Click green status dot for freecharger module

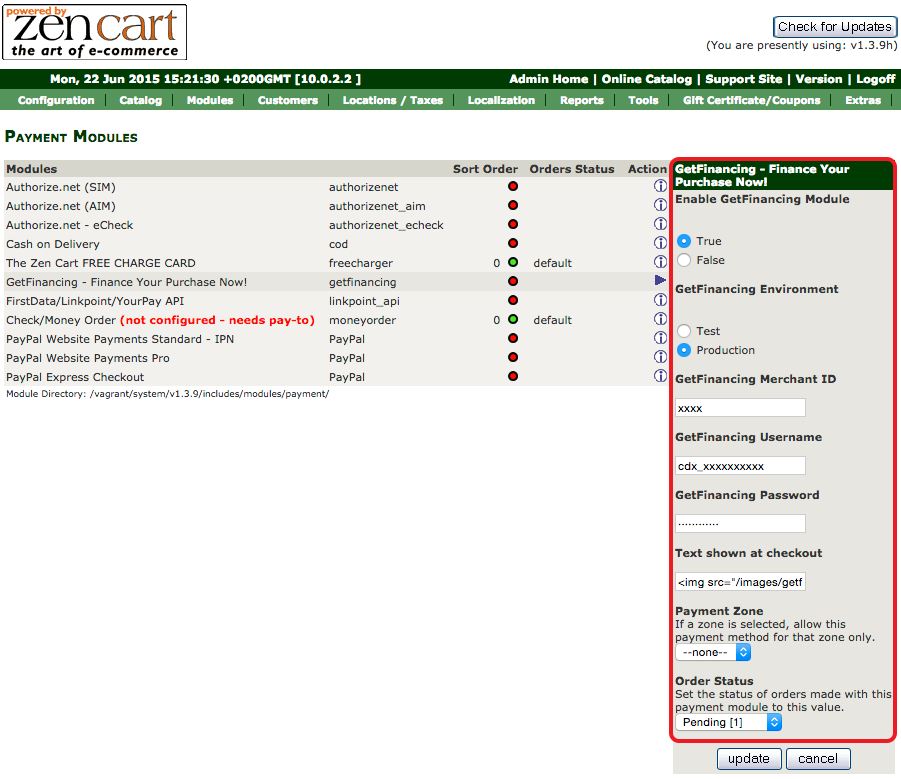click(x=513, y=262)
